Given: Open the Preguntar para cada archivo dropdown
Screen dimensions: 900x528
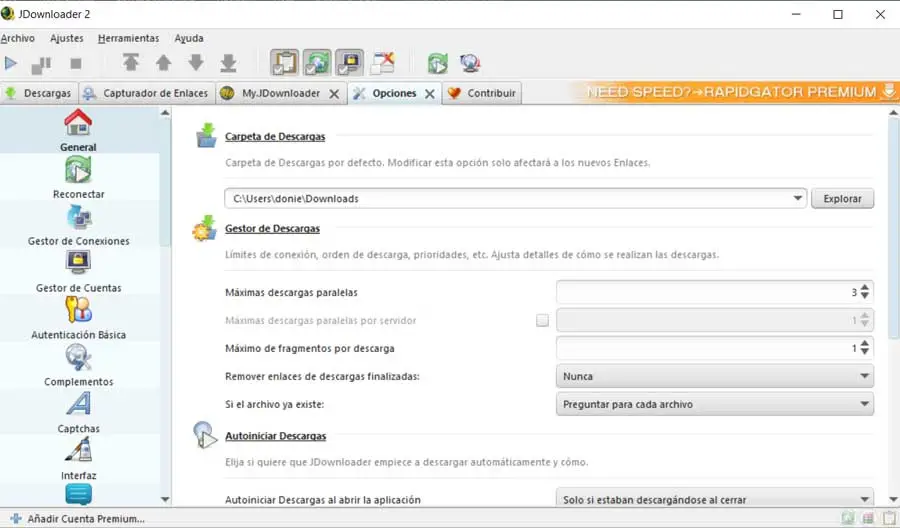Looking at the screenshot, I should (x=715, y=405).
